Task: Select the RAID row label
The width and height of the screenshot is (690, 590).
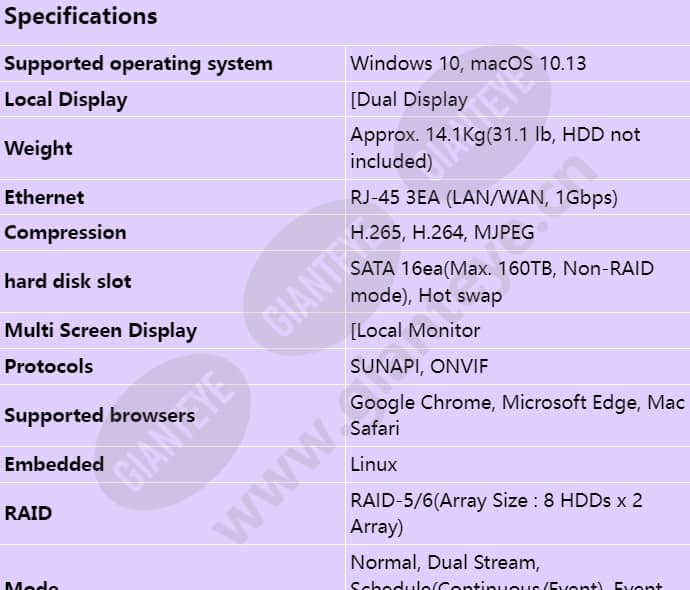Action: (28, 513)
